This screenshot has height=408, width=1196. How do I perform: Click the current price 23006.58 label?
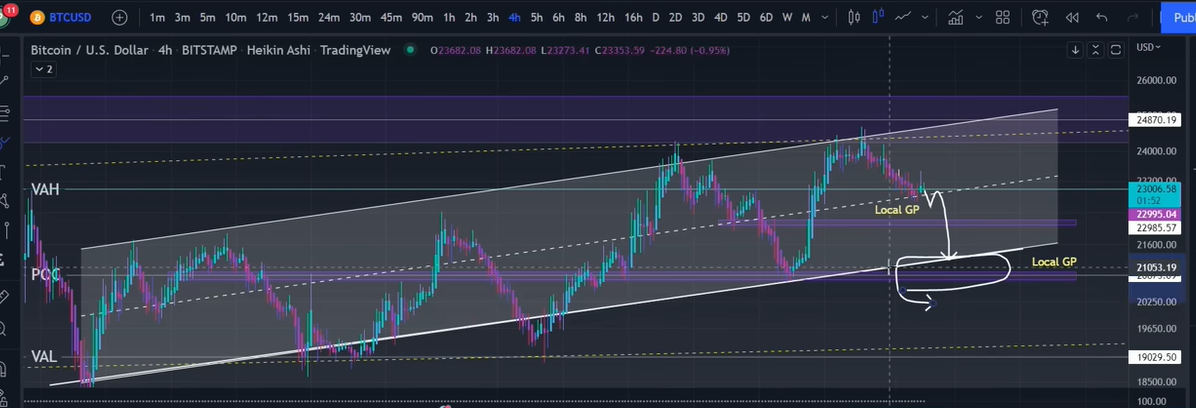[1157, 194]
